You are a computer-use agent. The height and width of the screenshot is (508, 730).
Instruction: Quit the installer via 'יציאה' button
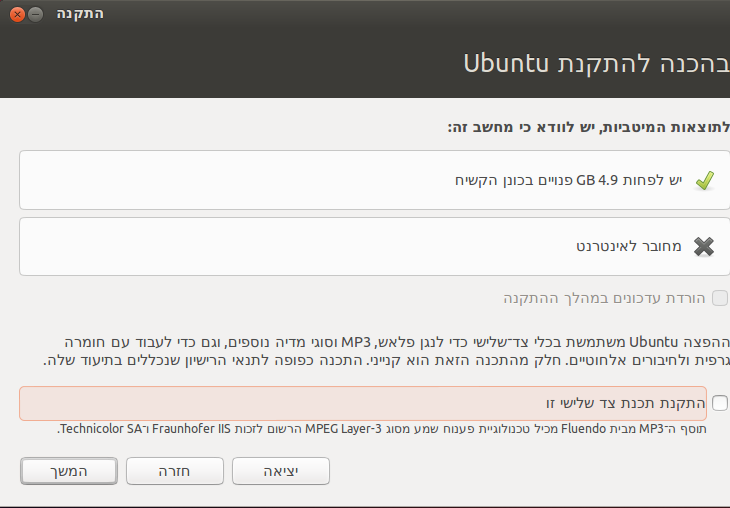(x=281, y=470)
